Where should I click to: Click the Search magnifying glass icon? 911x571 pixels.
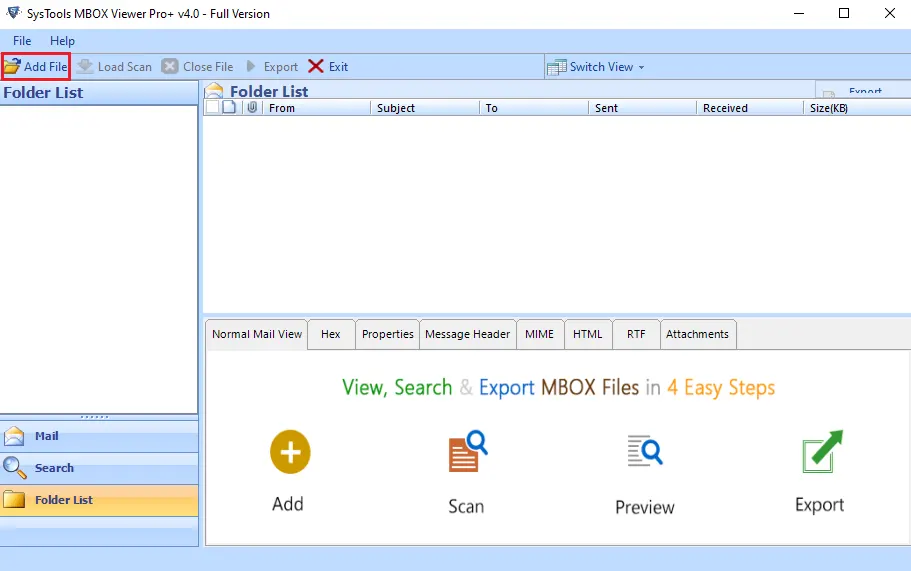tap(14, 468)
